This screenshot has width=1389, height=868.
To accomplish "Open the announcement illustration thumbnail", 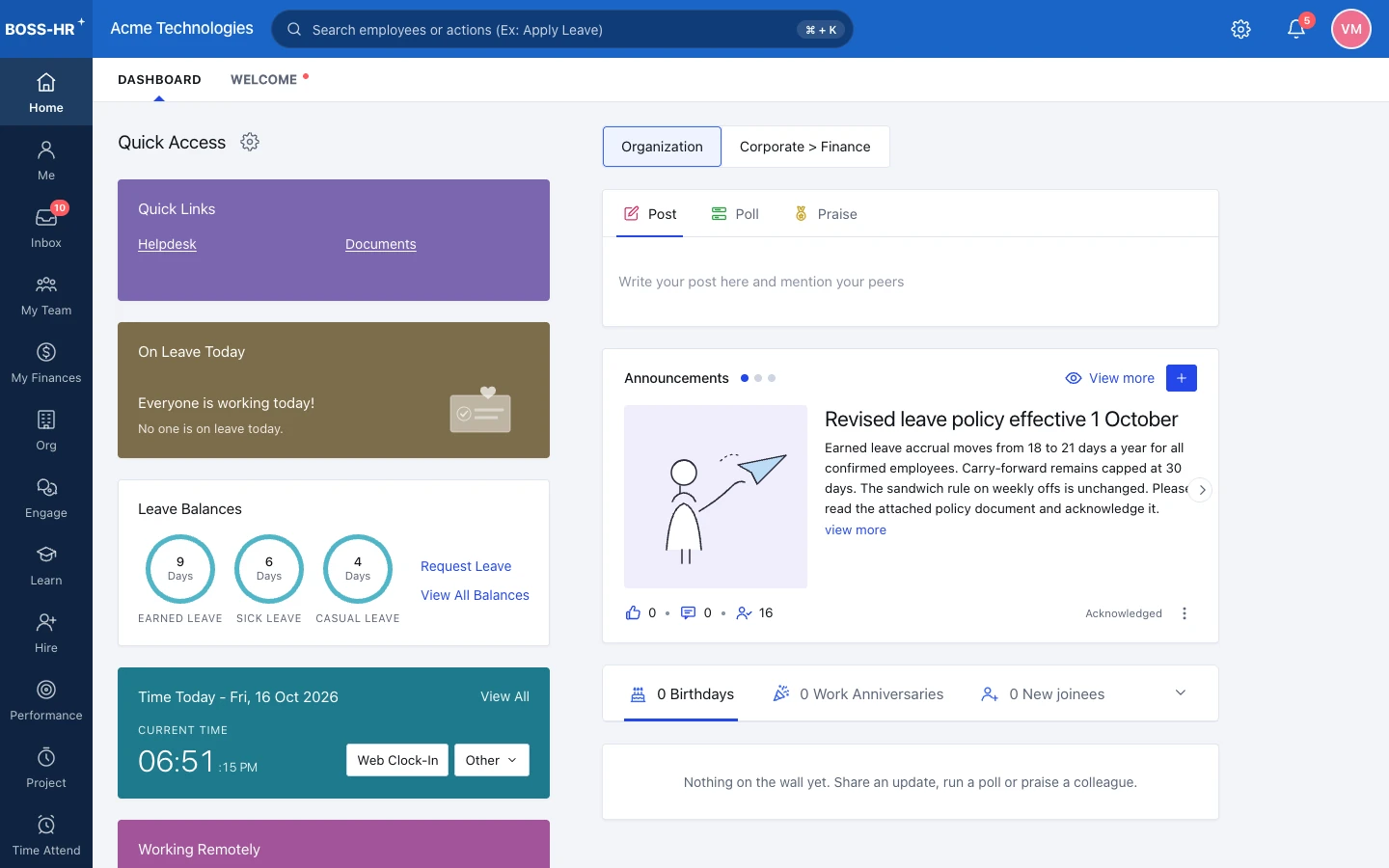I will click(716, 497).
